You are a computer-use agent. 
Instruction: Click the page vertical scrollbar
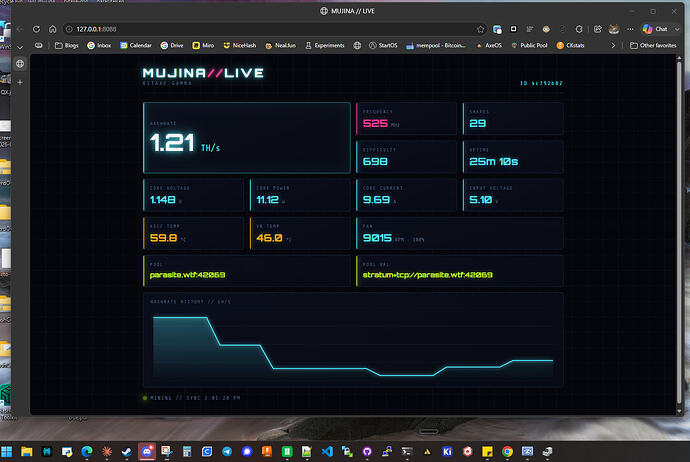click(679, 234)
